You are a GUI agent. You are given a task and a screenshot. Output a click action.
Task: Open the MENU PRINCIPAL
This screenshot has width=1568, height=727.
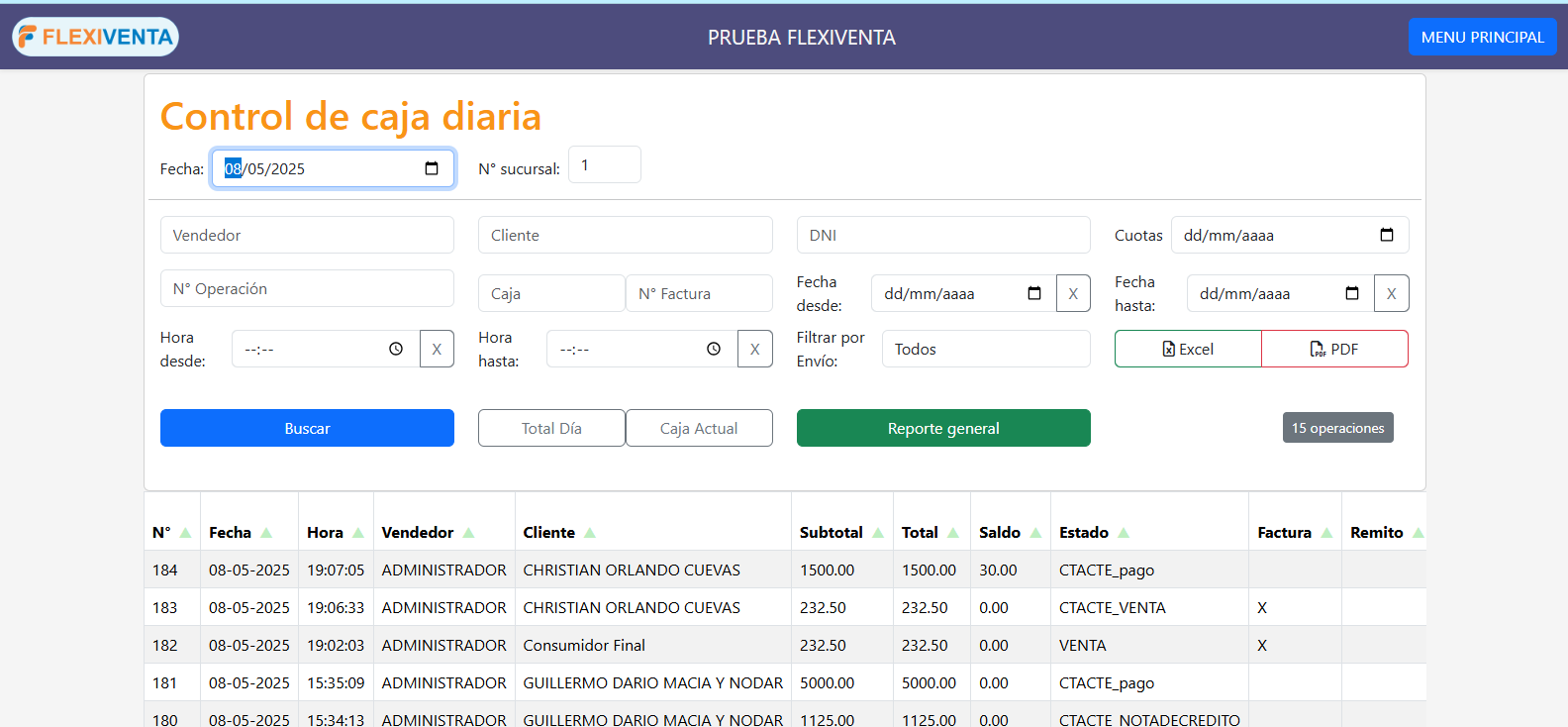(1482, 37)
